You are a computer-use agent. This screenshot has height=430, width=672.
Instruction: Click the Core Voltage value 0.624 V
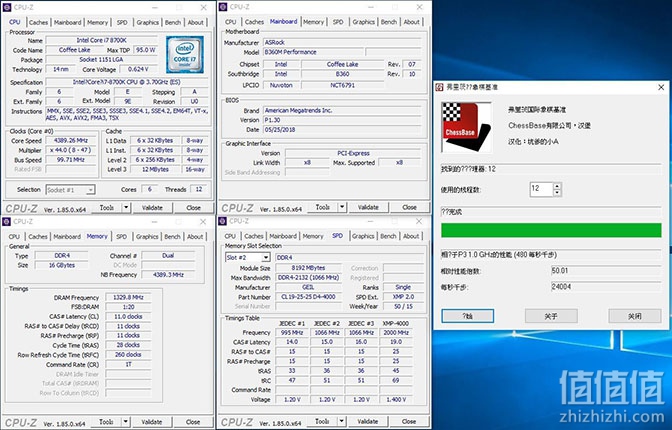click(138, 69)
